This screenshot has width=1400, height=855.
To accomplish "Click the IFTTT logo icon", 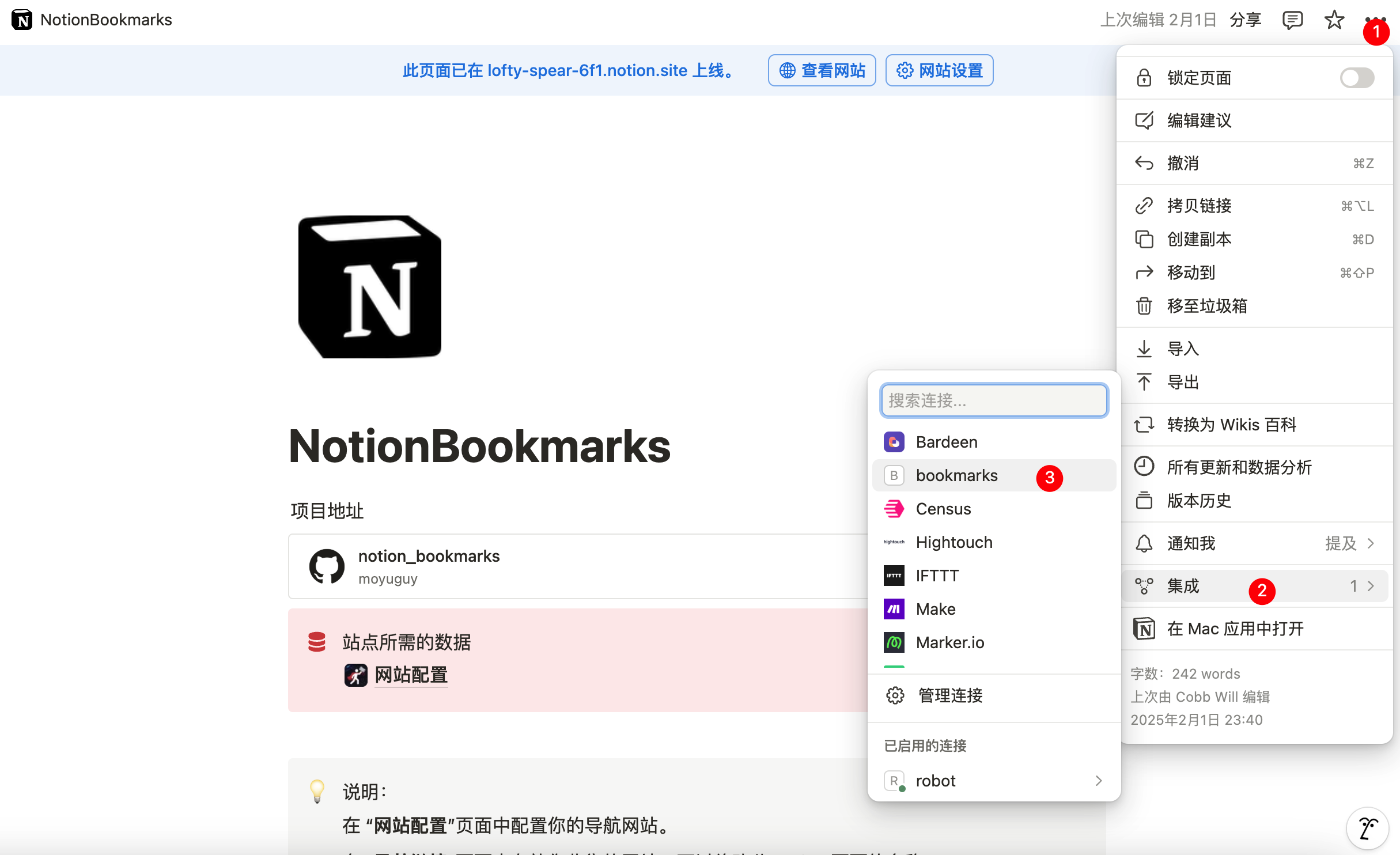I will (894, 576).
